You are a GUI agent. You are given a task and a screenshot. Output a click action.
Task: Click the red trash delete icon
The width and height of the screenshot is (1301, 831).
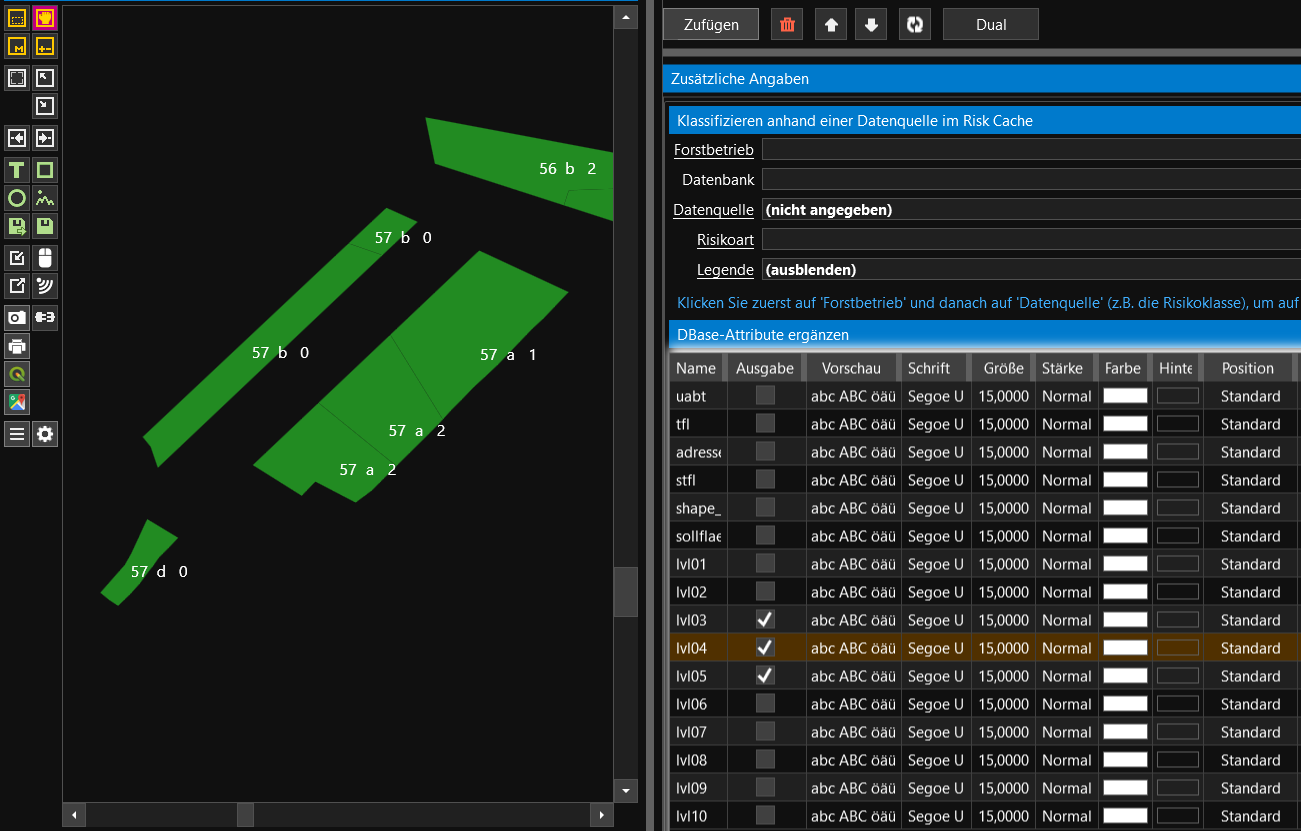coord(787,25)
